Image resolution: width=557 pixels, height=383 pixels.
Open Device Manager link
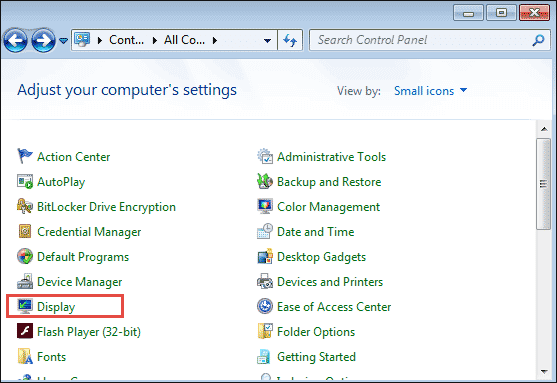80,282
